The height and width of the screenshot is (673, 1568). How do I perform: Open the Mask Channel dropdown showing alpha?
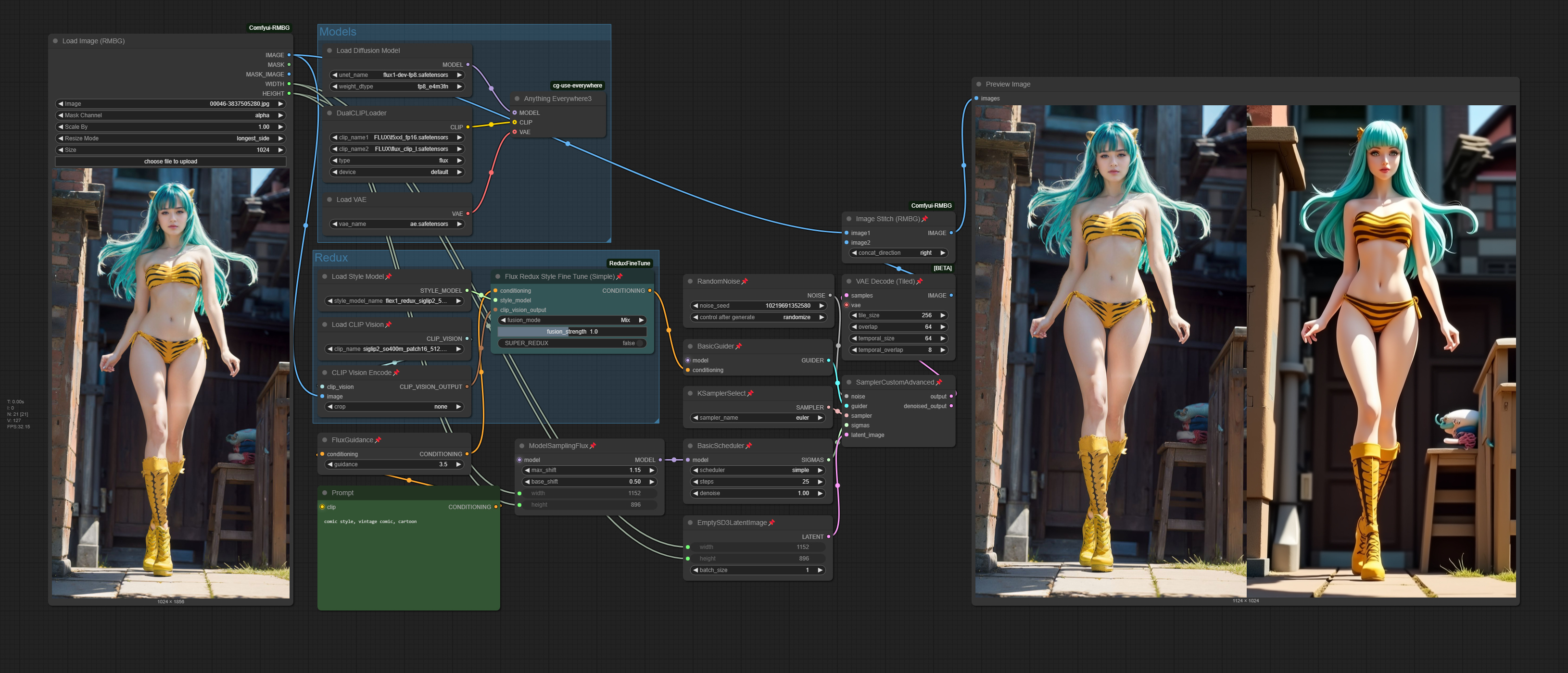click(170, 115)
